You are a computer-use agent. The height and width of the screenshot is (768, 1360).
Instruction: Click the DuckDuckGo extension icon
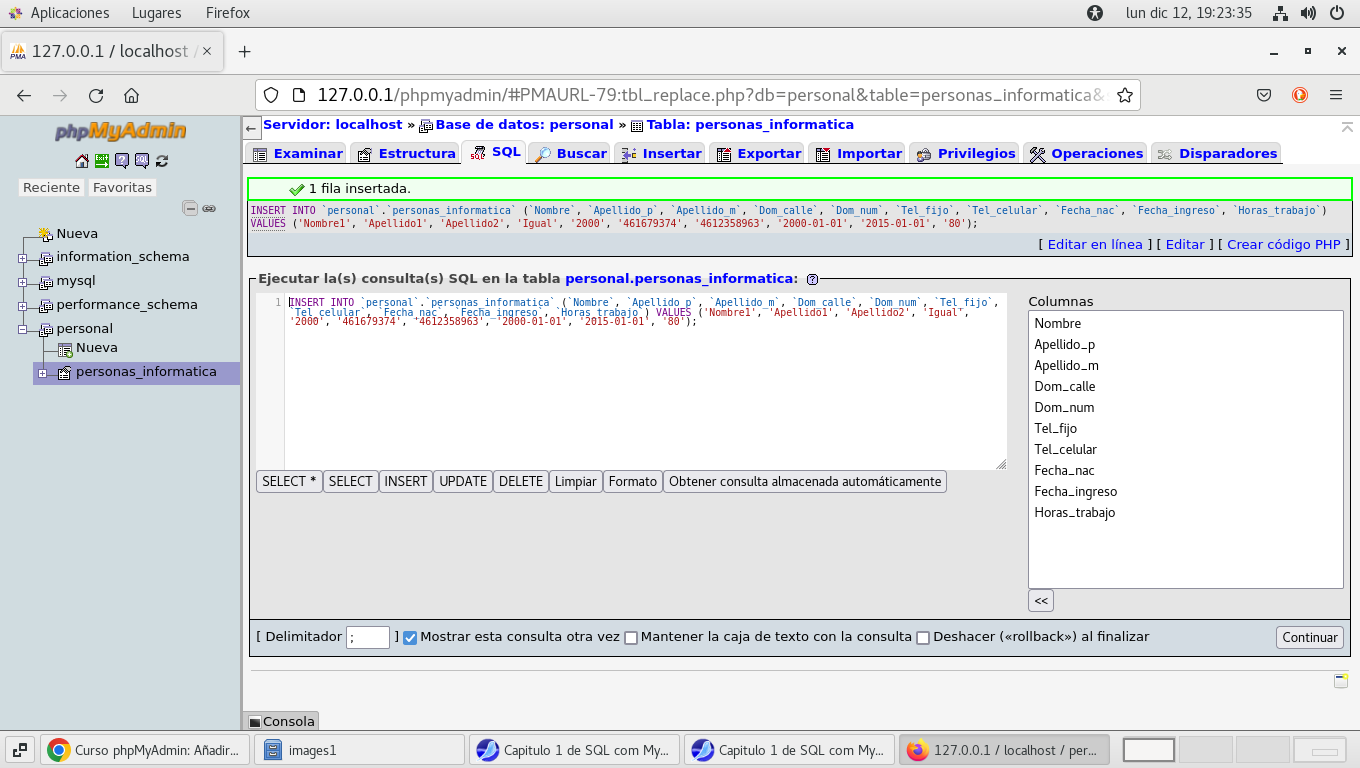point(1300,95)
